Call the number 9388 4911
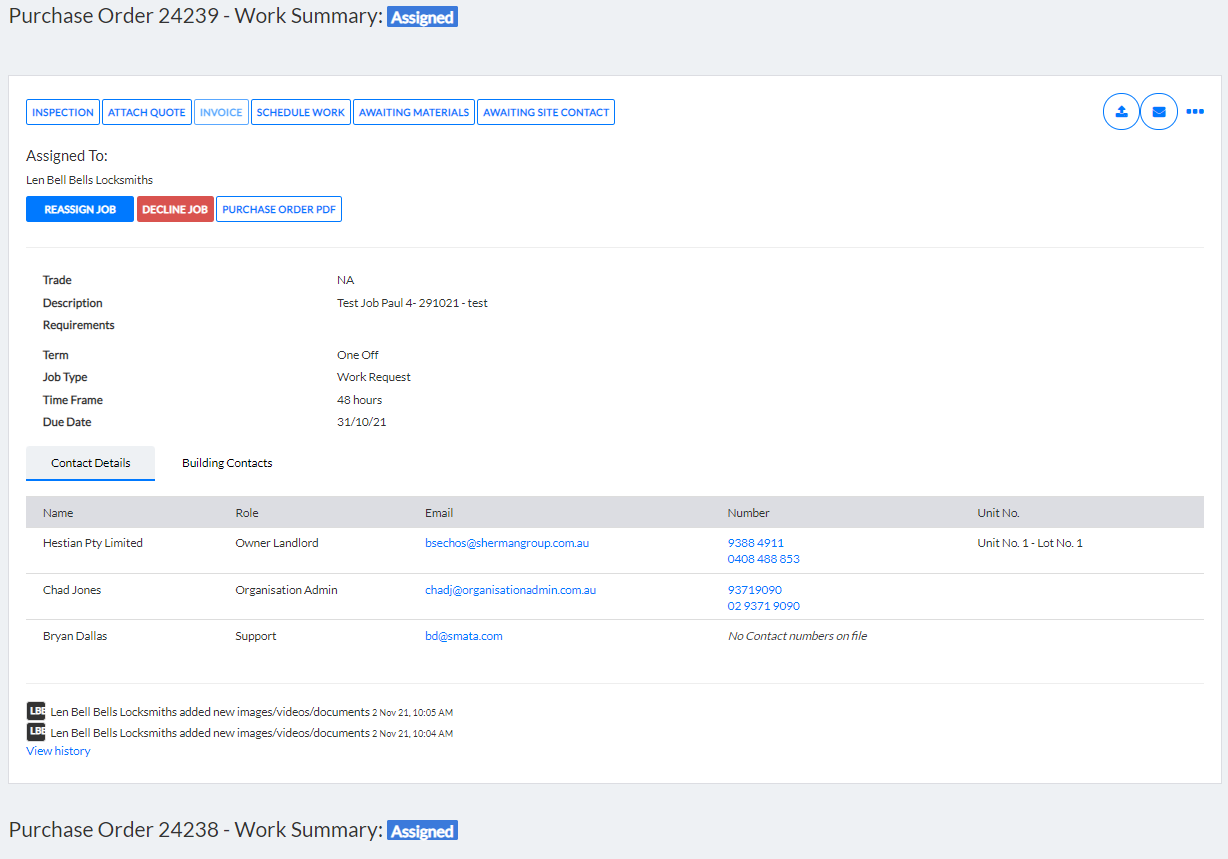 (x=756, y=543)
